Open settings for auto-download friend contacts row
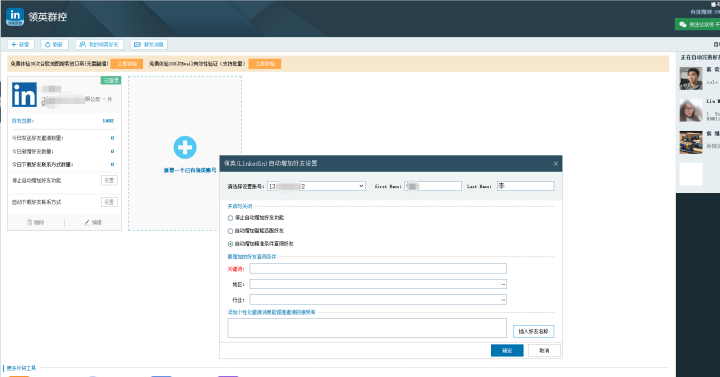The width and height of the screenshot is (720, 377). (x=109, y=202)
